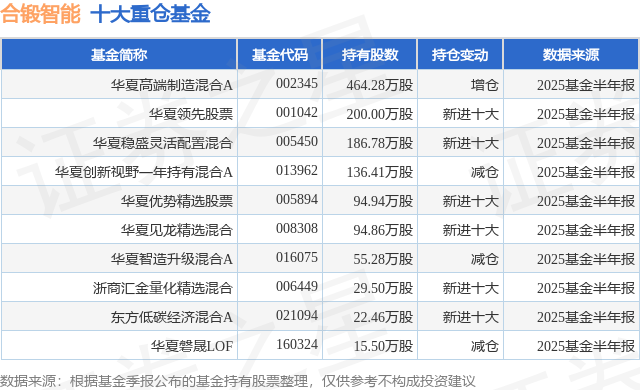Open the 华夏高端制造混合A fund name
This screenshot has width=640, height=390.
[x=171, y=85]
